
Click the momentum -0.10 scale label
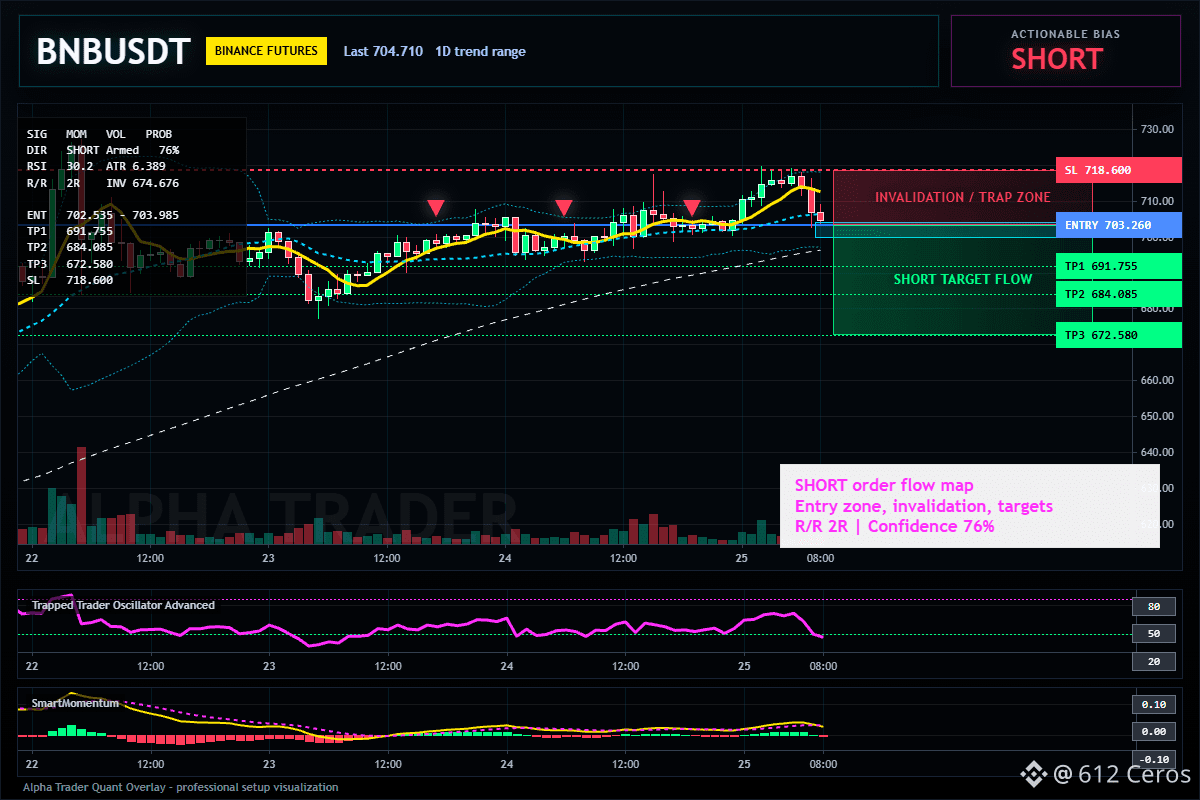pos(1153,758)
